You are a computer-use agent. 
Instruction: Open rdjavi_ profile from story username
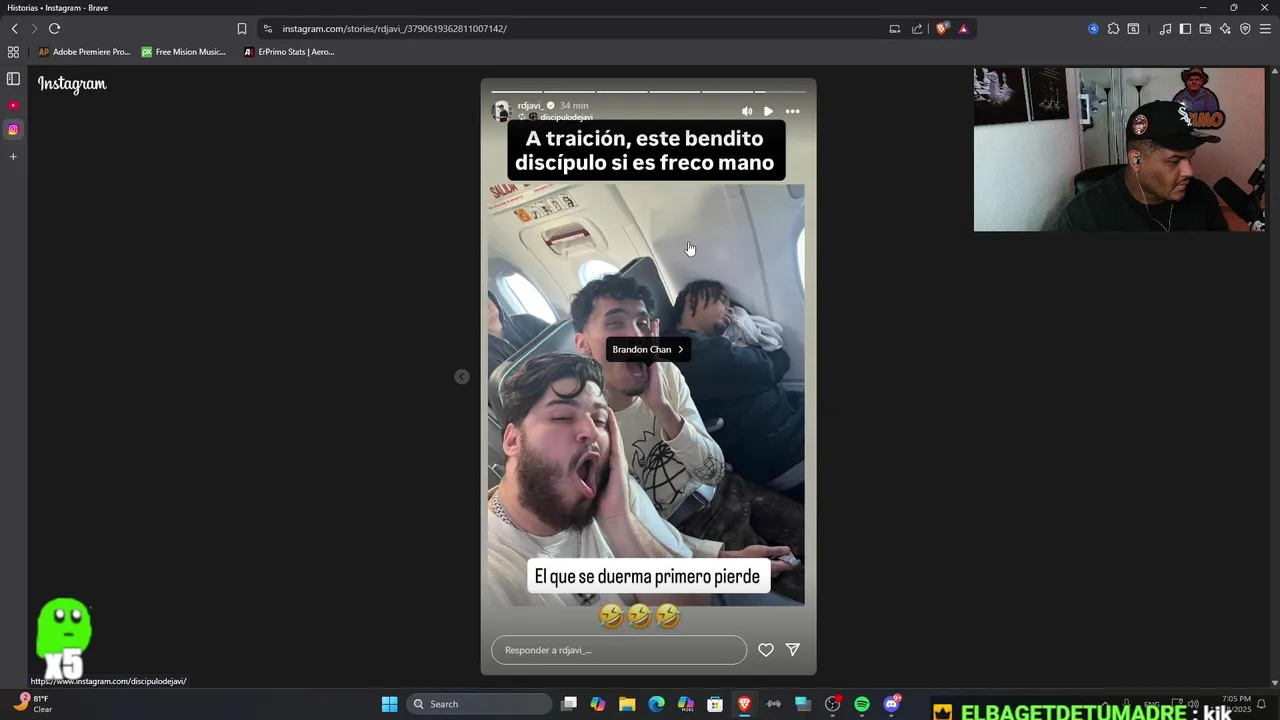tap(530, 105)
